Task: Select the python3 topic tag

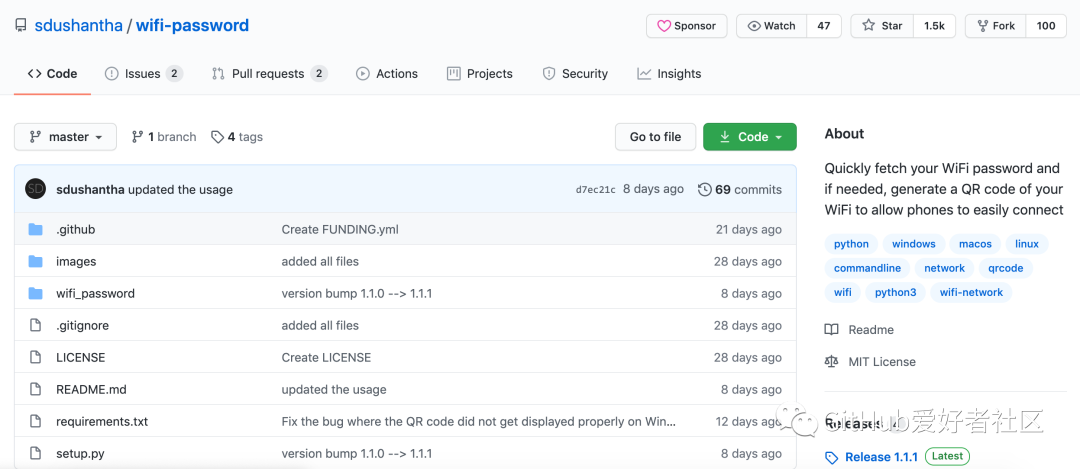Action: (x=895, y=292)
